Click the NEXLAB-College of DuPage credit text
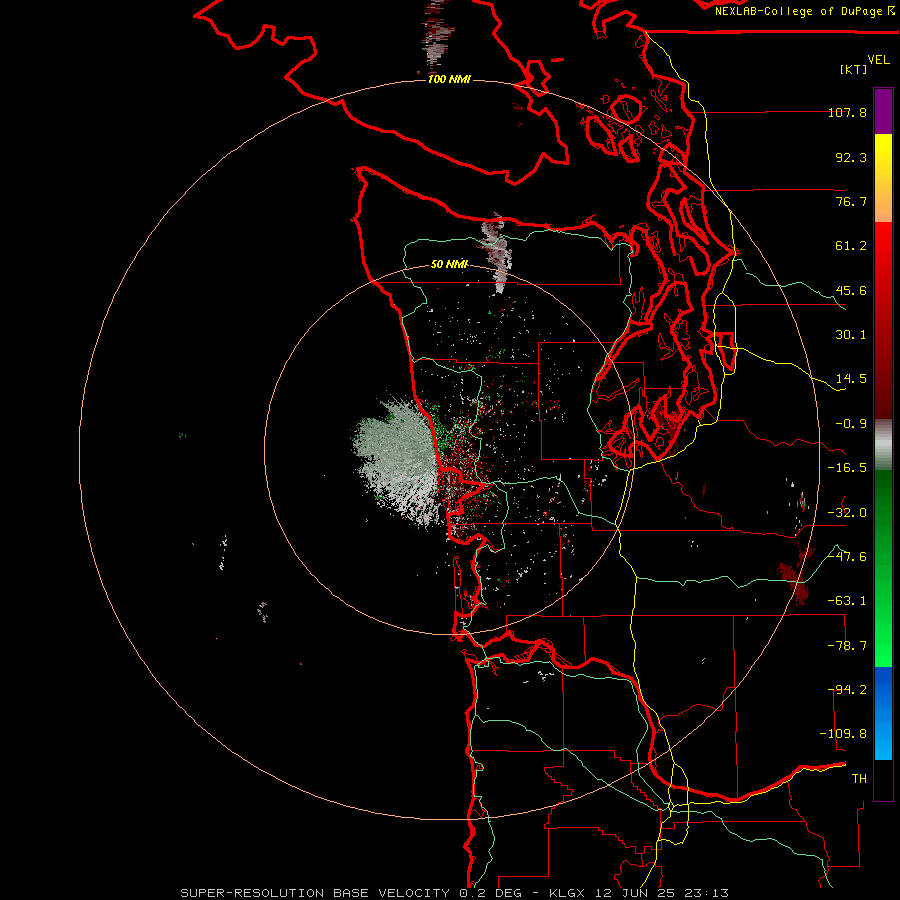 click(x=798, y=11)
